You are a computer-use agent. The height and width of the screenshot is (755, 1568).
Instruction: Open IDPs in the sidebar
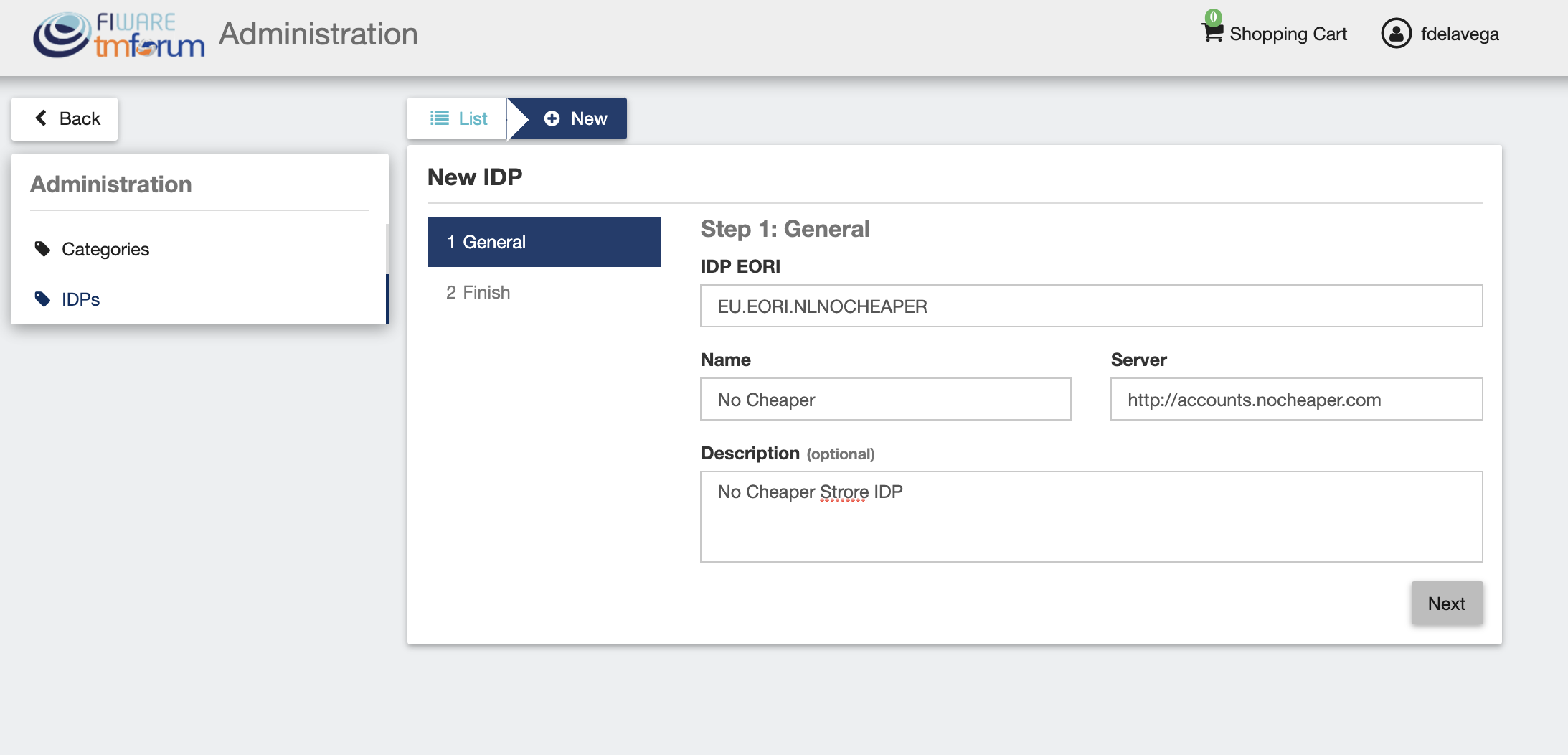[199, 299]
